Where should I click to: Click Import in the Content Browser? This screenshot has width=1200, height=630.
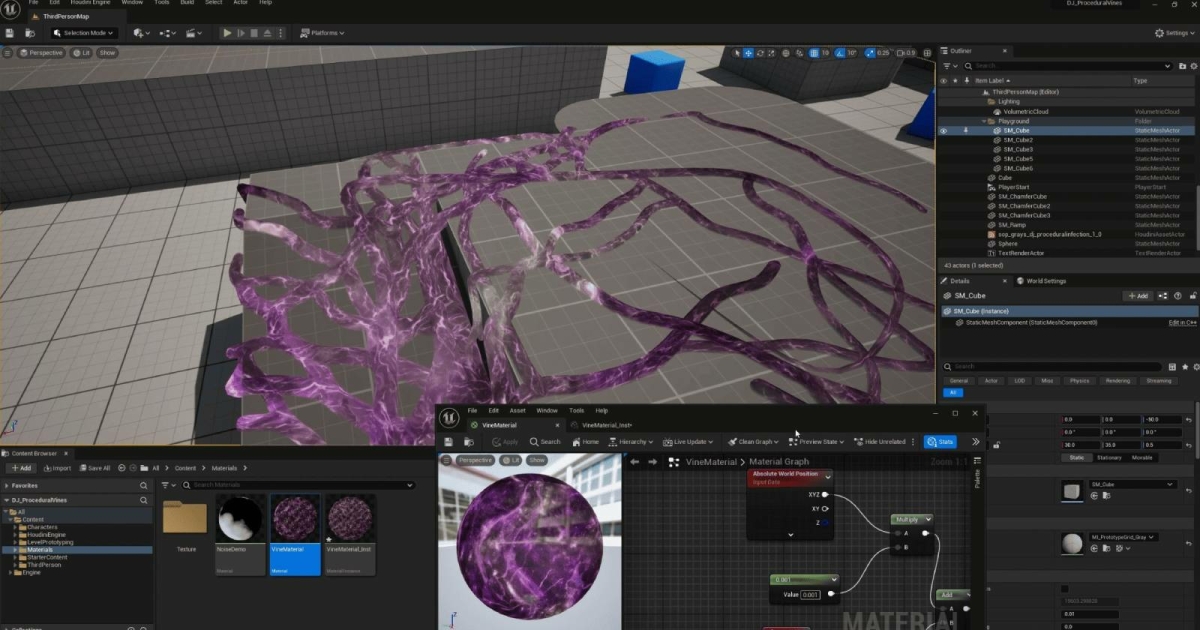[x=56, y=468]
